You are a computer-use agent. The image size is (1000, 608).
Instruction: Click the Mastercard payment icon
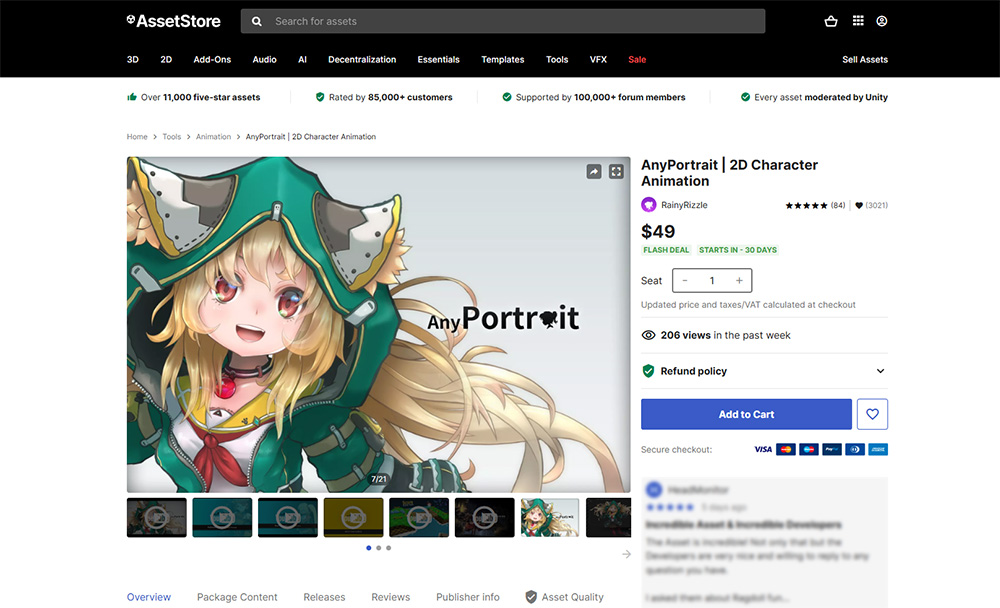786,450
